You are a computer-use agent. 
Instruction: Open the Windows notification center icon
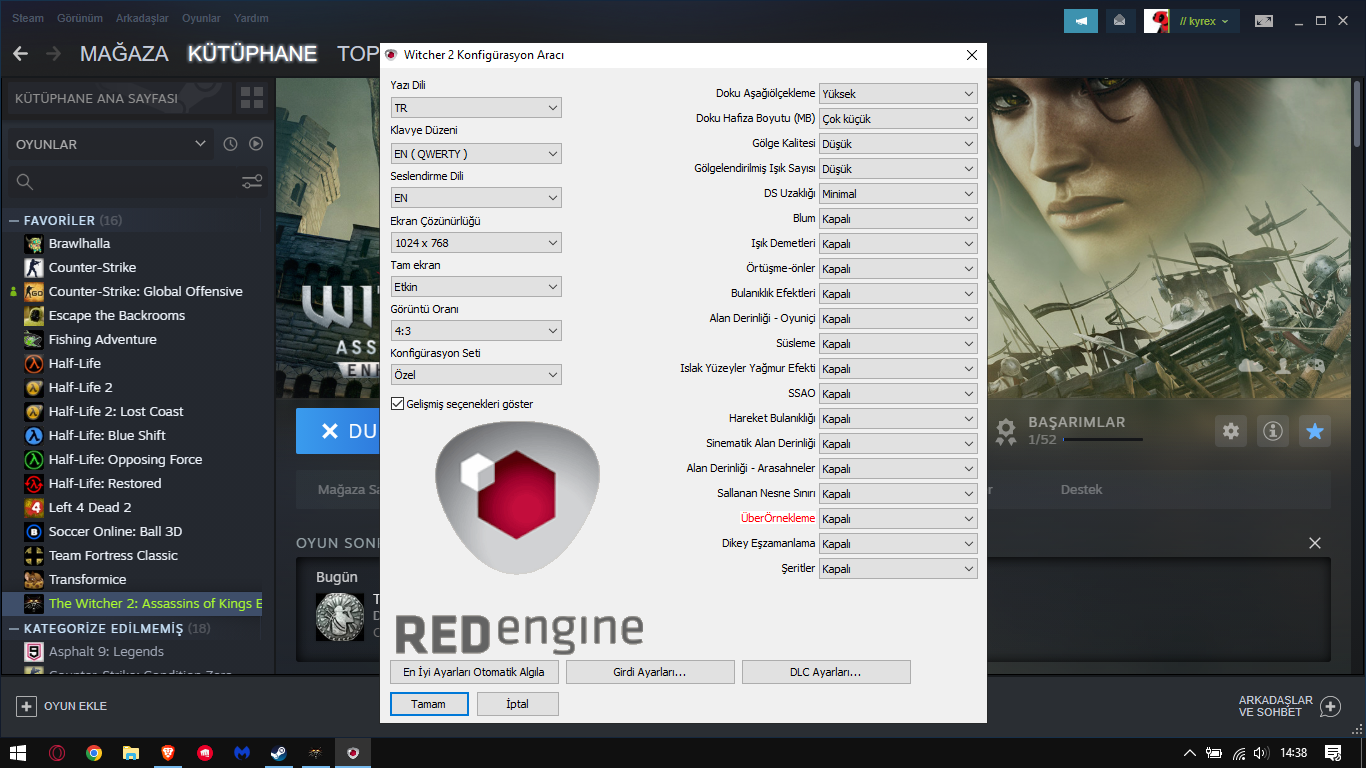pyautogui.click(x=1333, y=752)
